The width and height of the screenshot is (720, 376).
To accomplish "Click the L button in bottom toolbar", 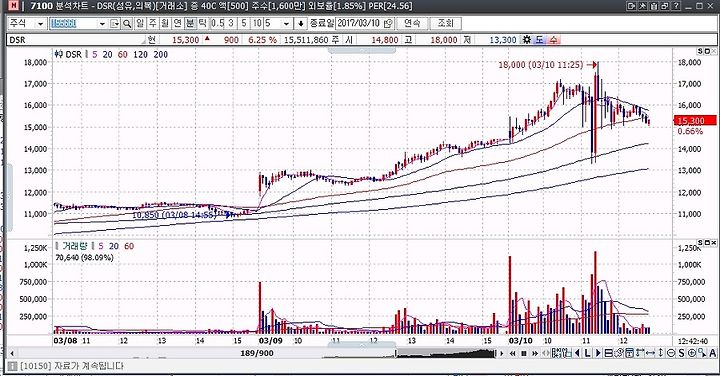I will coord(587,354).
